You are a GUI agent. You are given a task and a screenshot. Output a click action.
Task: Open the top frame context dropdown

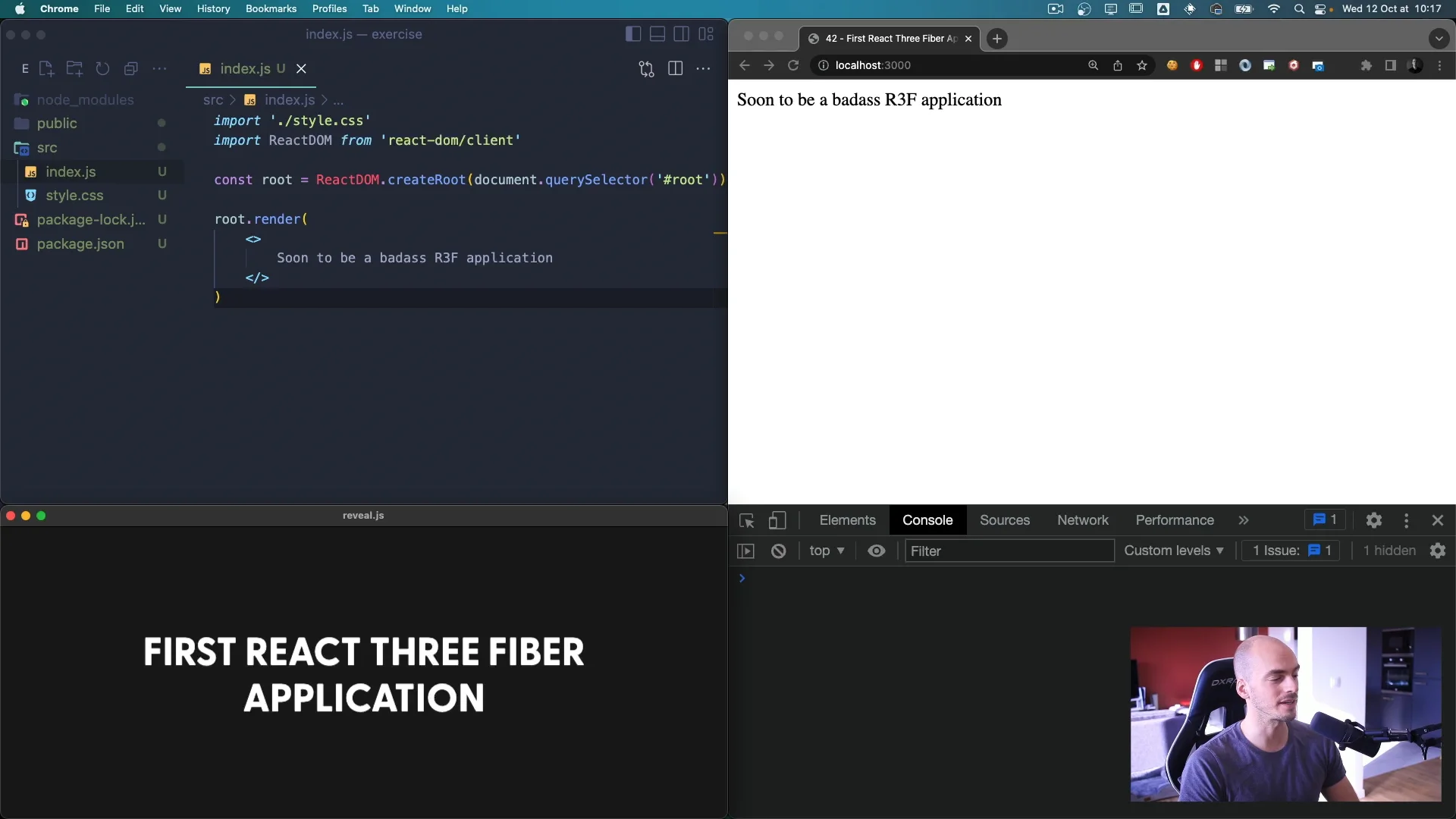point(826,551)
